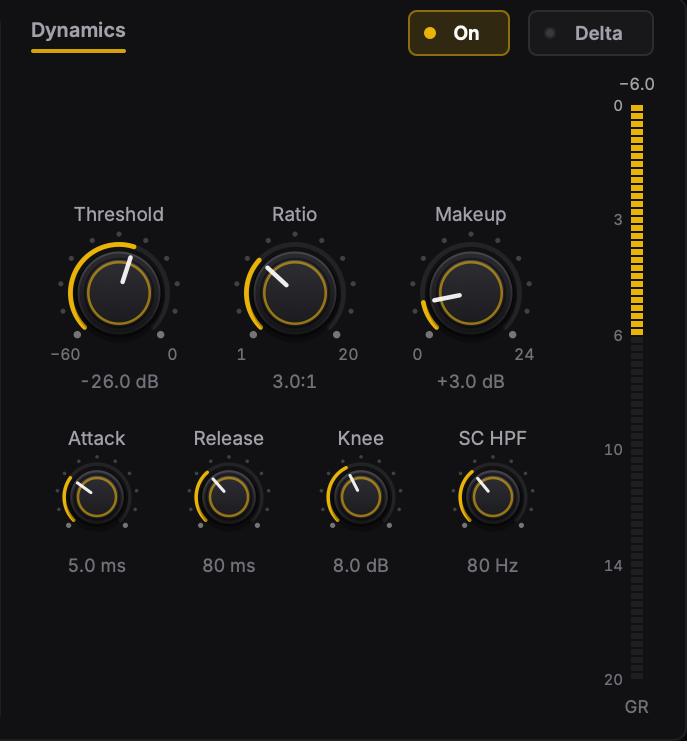Select the 80 ms release value
This screenshot has height=741, width=687.
tap(229, 565)
